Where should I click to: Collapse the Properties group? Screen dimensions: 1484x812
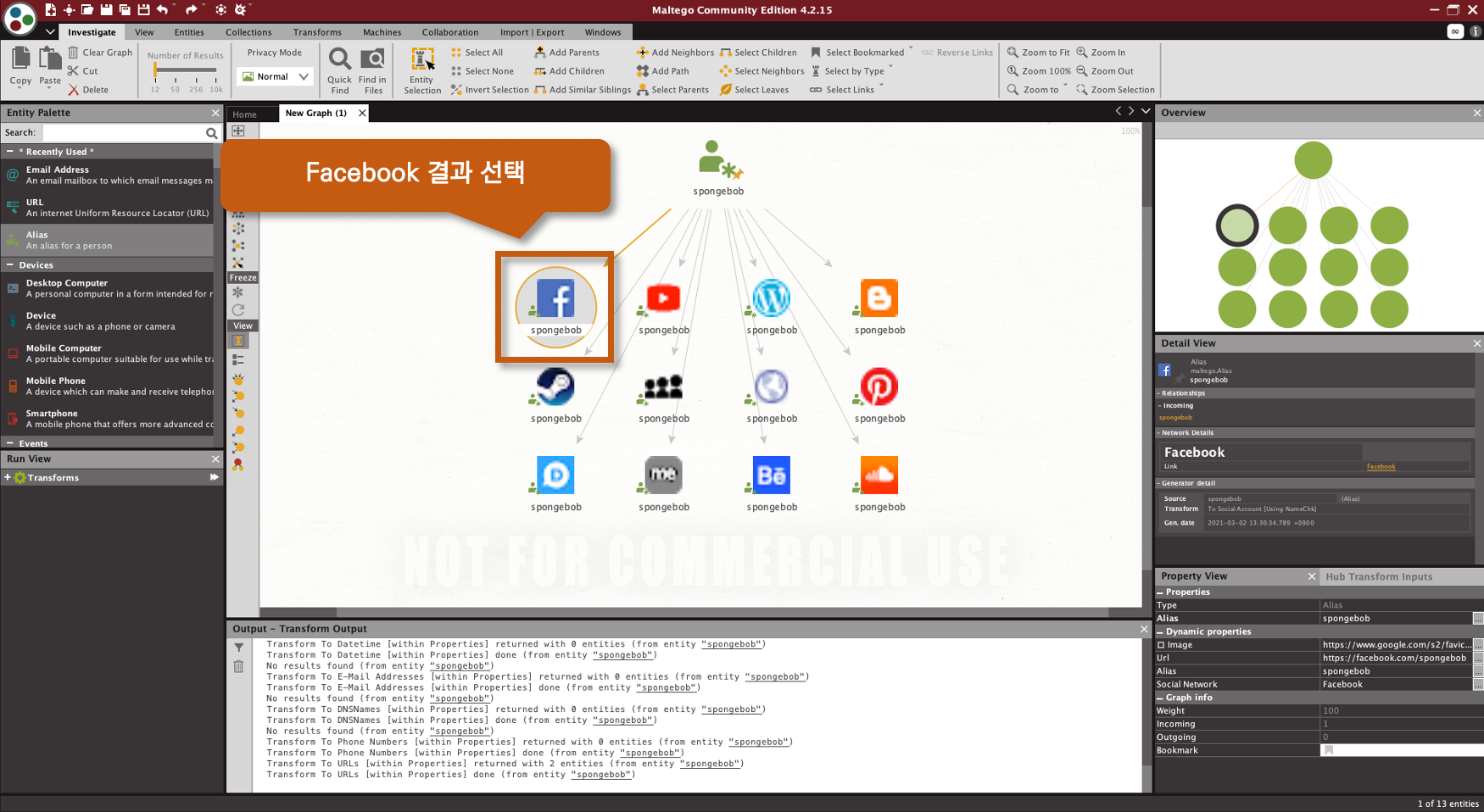[1161, 592]
